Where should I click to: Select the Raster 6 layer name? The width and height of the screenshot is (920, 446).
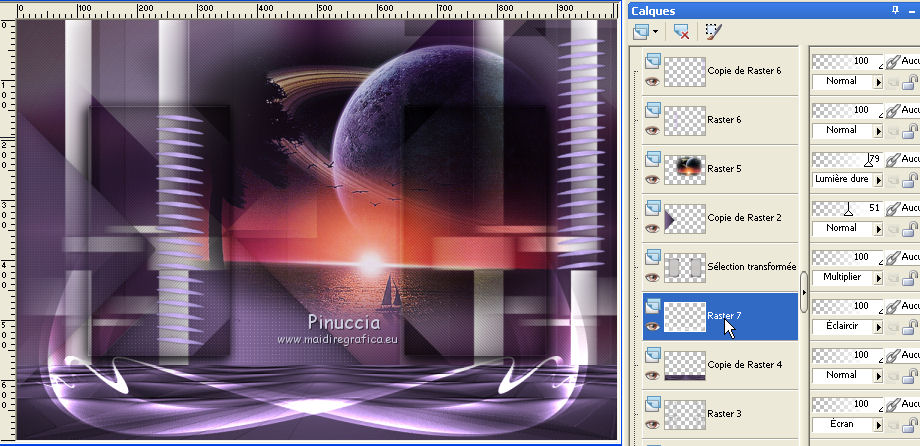pyautogui.click(x=724, y=120)
